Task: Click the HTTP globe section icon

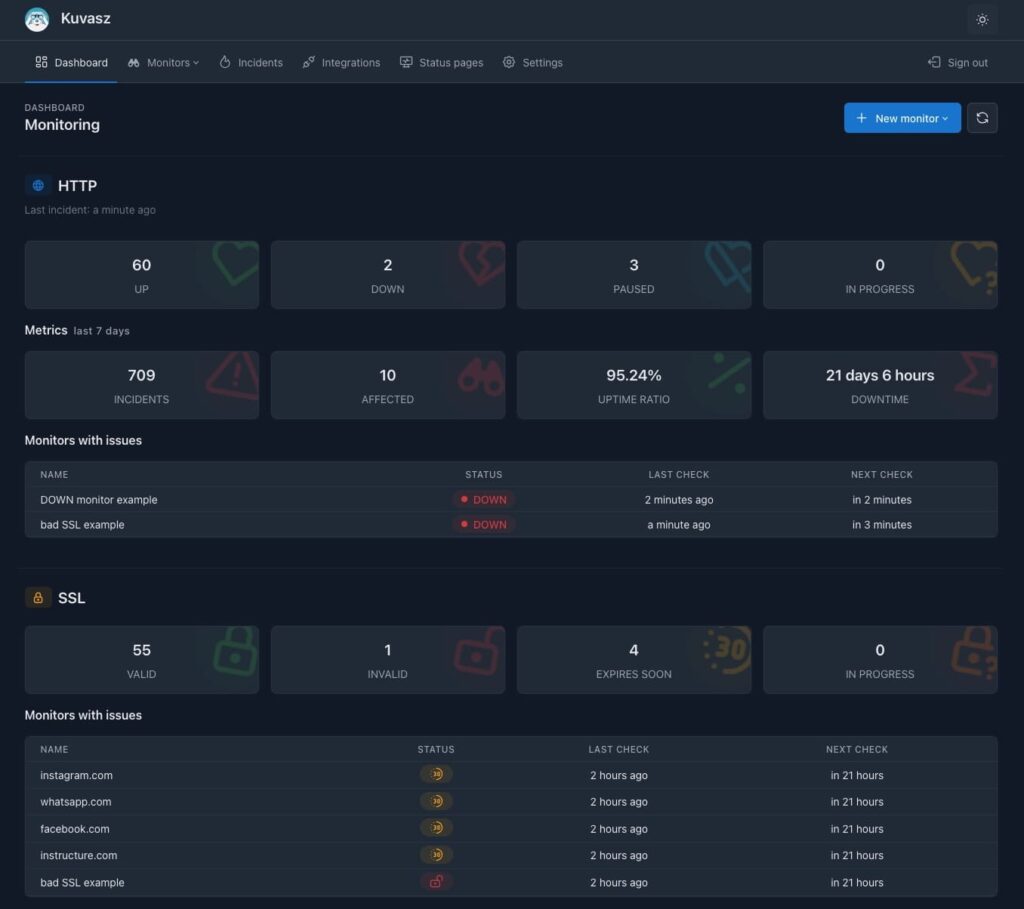Action: pyautogui.click(x=37, y=185)
